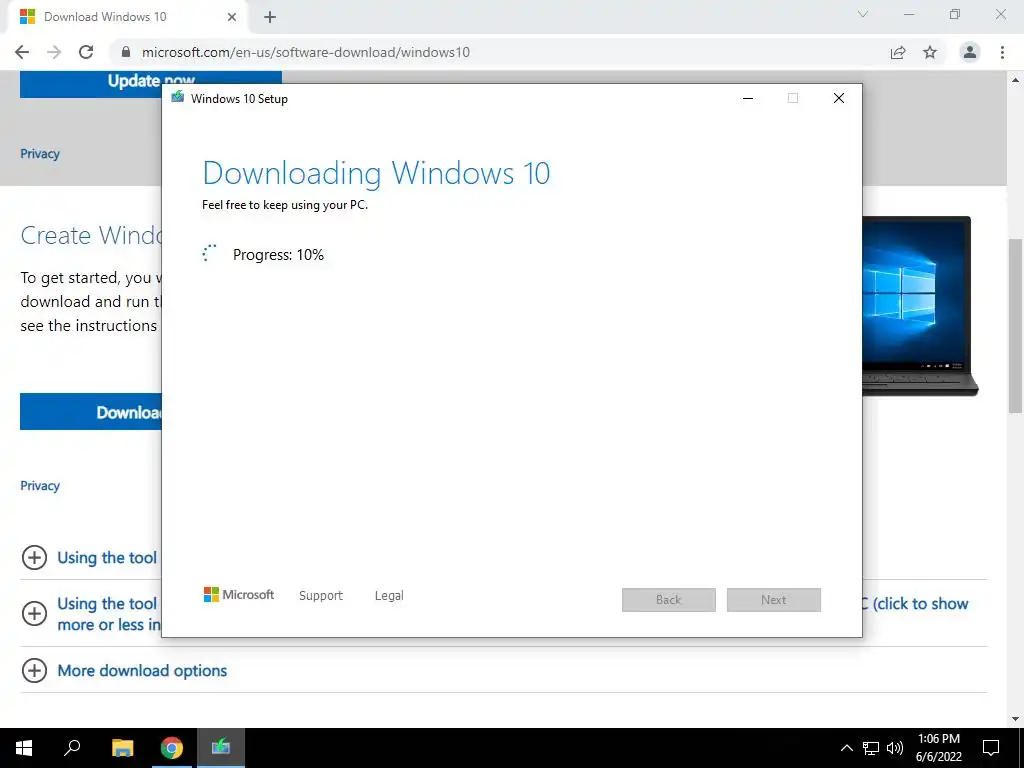The height and width of the screenshot is (768, 1024).
Task: Open the Chrome profile avatar
Action: point(970,52)
